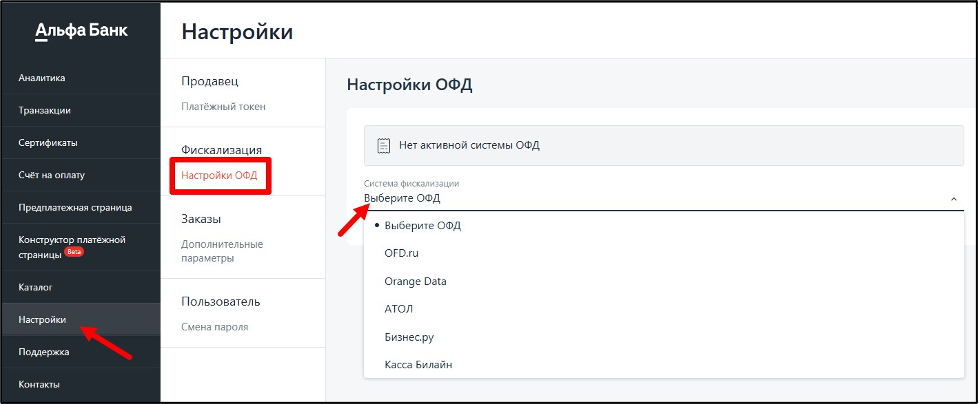Image resolution: width=979 pixels, height=404 pixels.
Task: Open Настройки ОФД settings link
Action: pyautogui.click(x=219, y=175)
